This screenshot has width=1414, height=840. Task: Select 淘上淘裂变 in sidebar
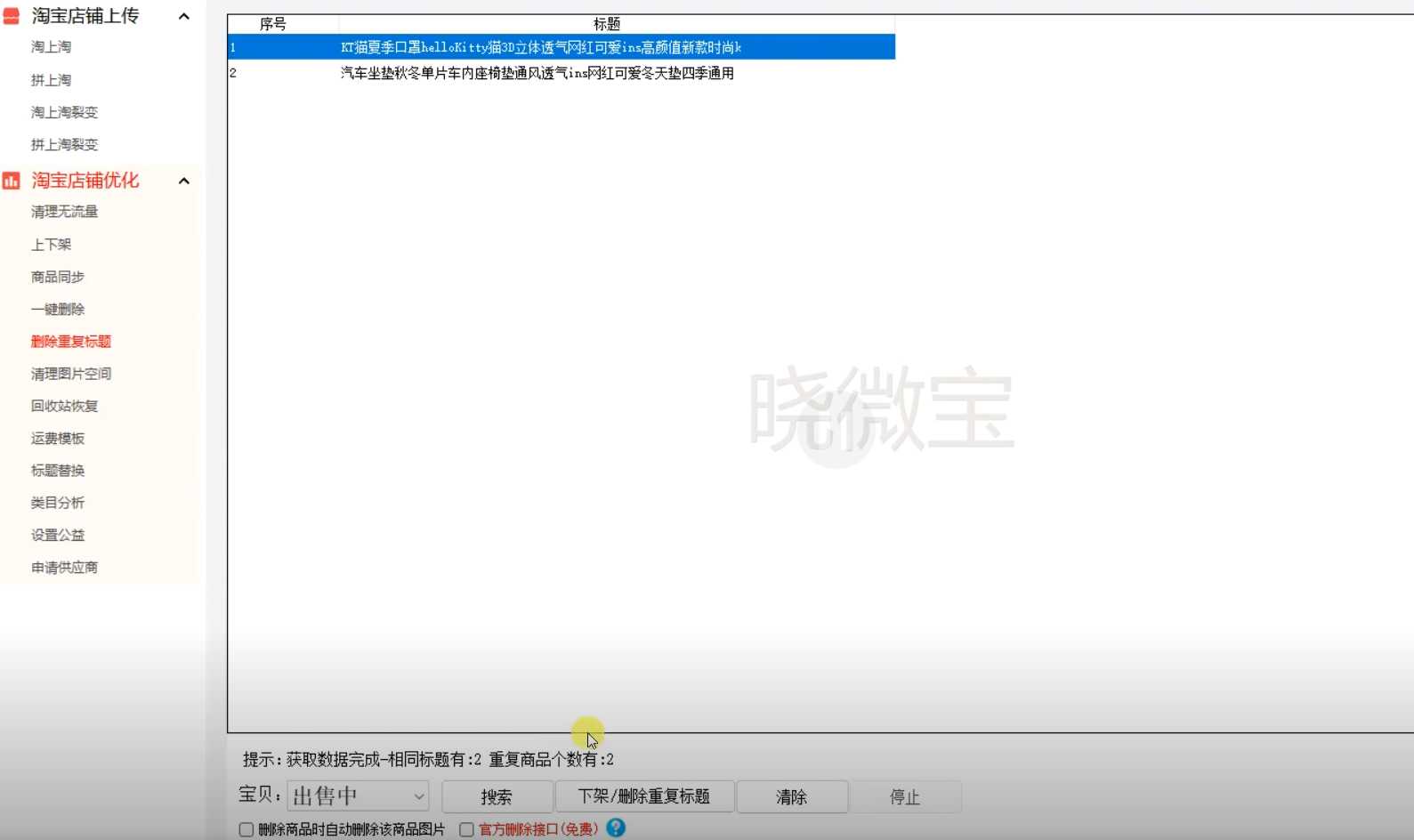tap(64, 112)
